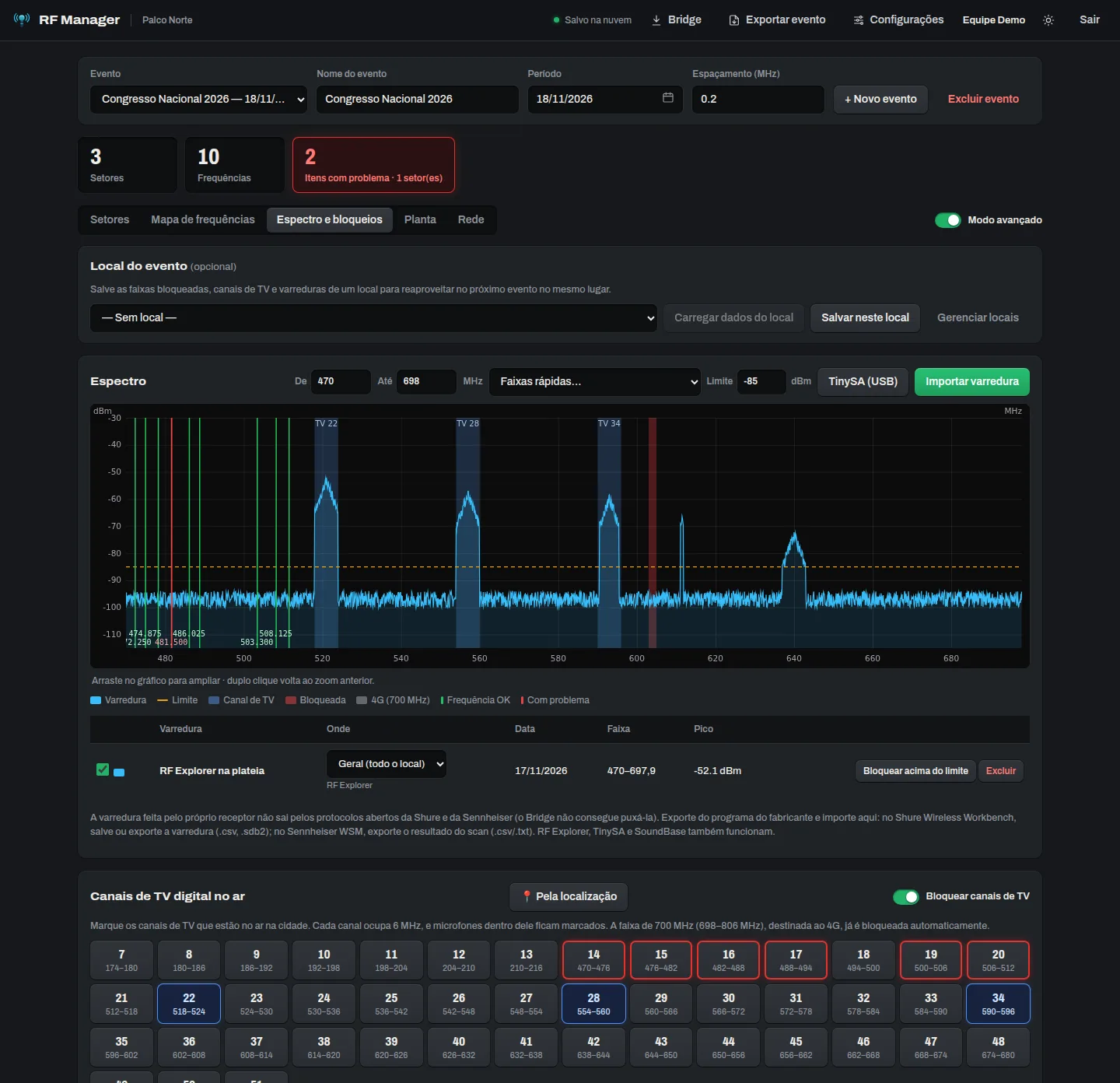
Task: Click the Espaçamento (MHz) input field
Action: pos(758,100)
